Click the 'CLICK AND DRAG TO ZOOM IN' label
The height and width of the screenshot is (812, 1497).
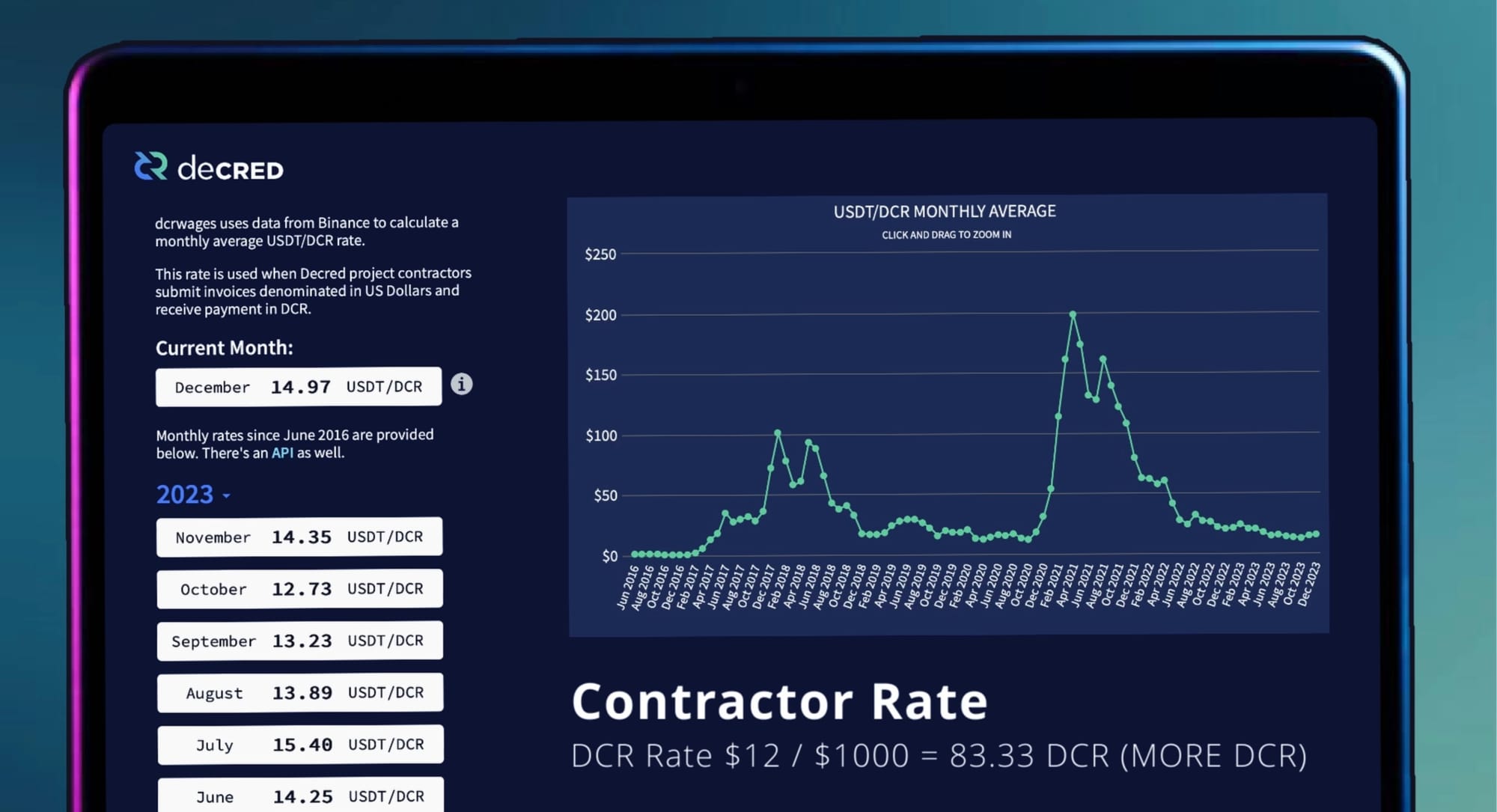[x=946, y=235]
